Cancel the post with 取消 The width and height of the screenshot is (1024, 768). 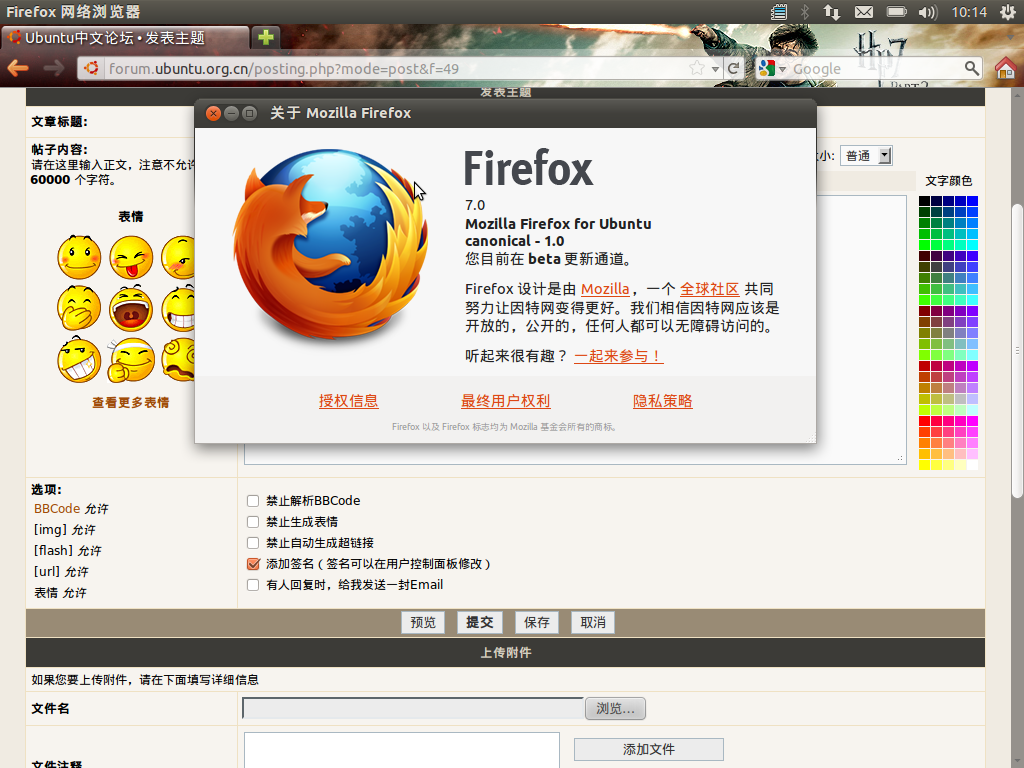(x=592, y=622)
